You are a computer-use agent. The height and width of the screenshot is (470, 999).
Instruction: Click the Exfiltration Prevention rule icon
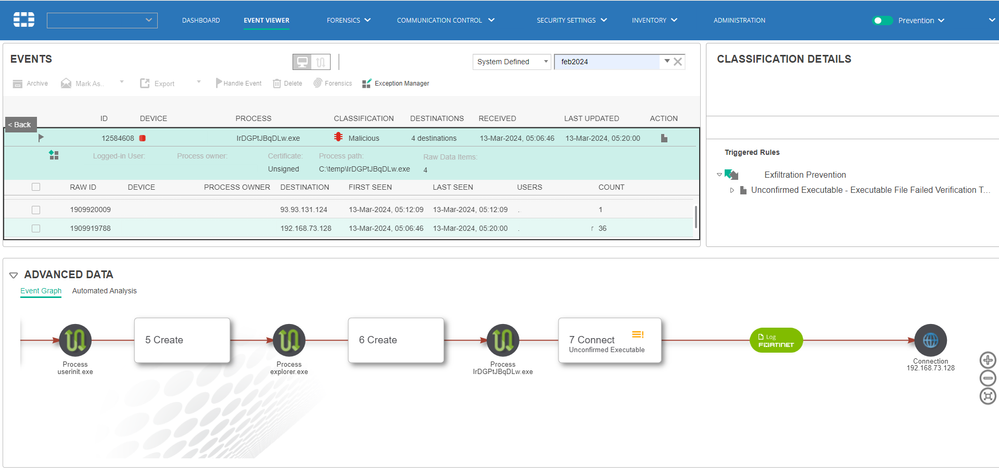[x=731, y=174]
